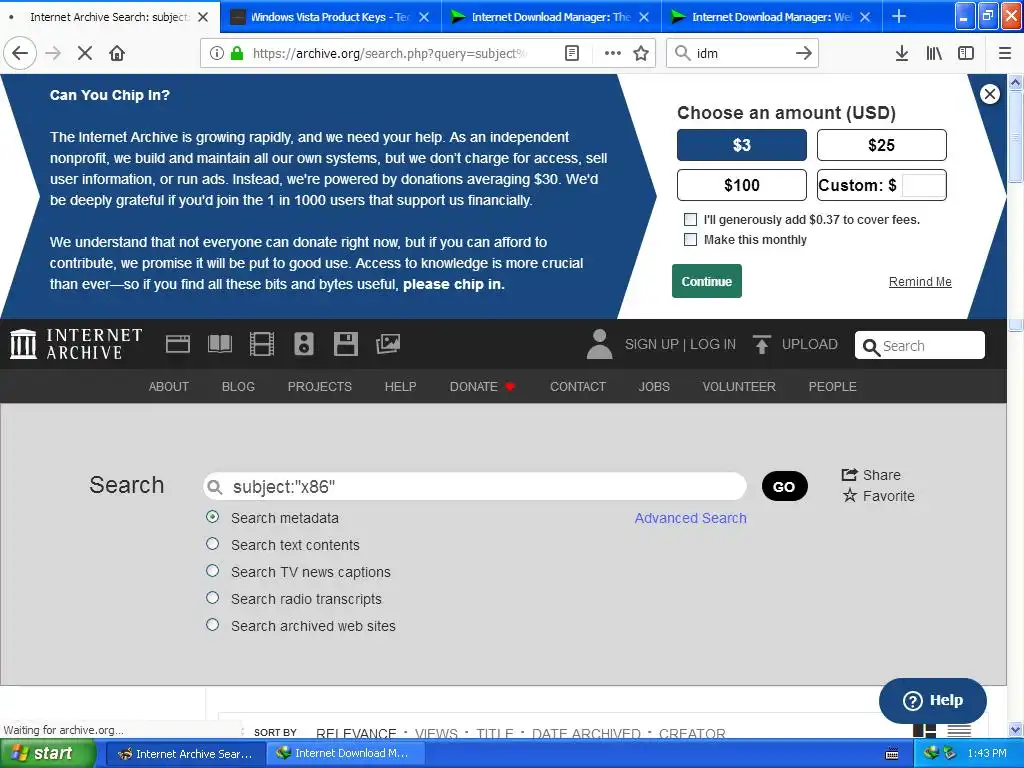
Task: Click the subject:"x86" search input
Action: point(475,487)
